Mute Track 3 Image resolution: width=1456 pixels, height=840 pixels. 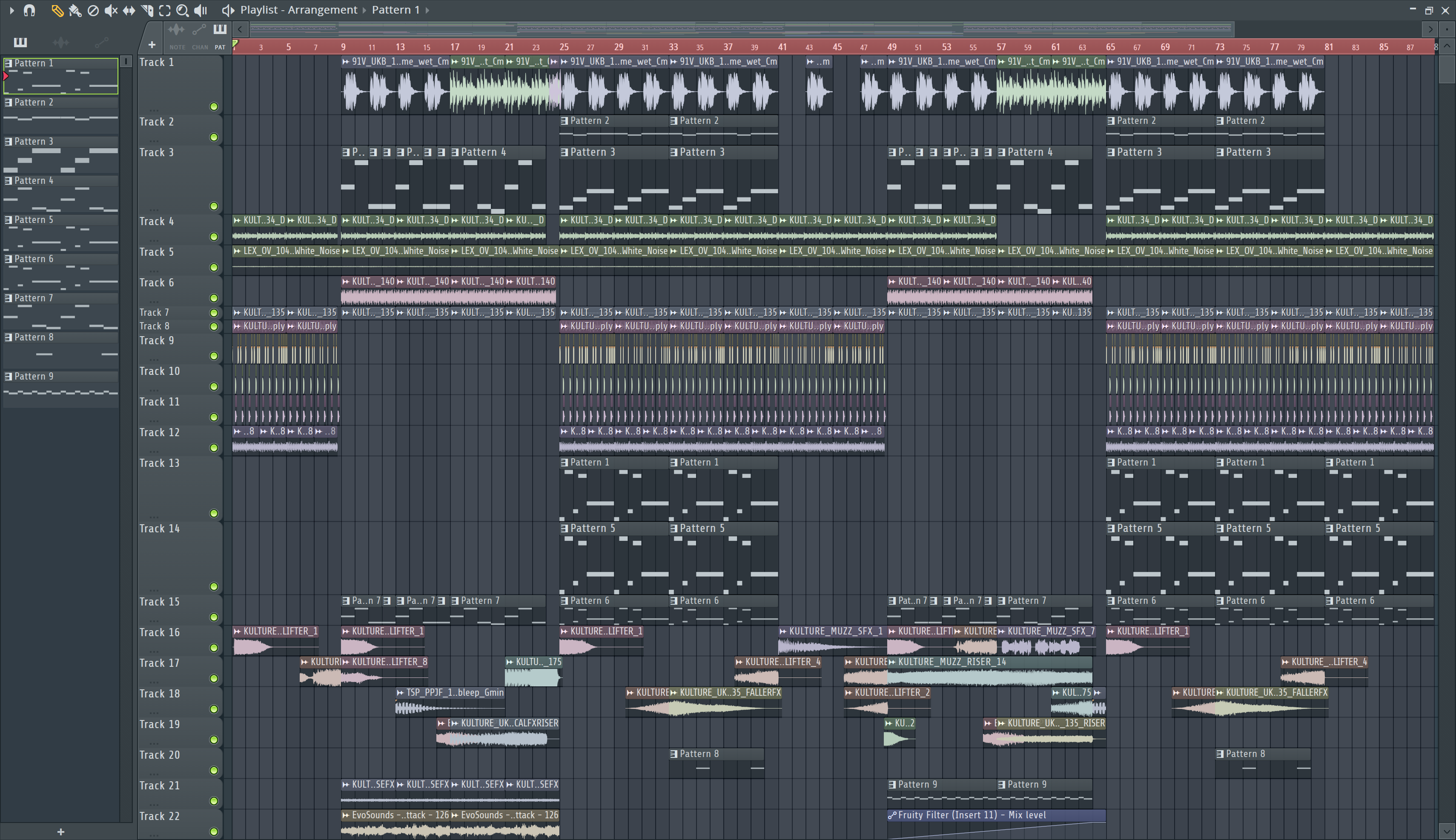(x=214, y=206)
